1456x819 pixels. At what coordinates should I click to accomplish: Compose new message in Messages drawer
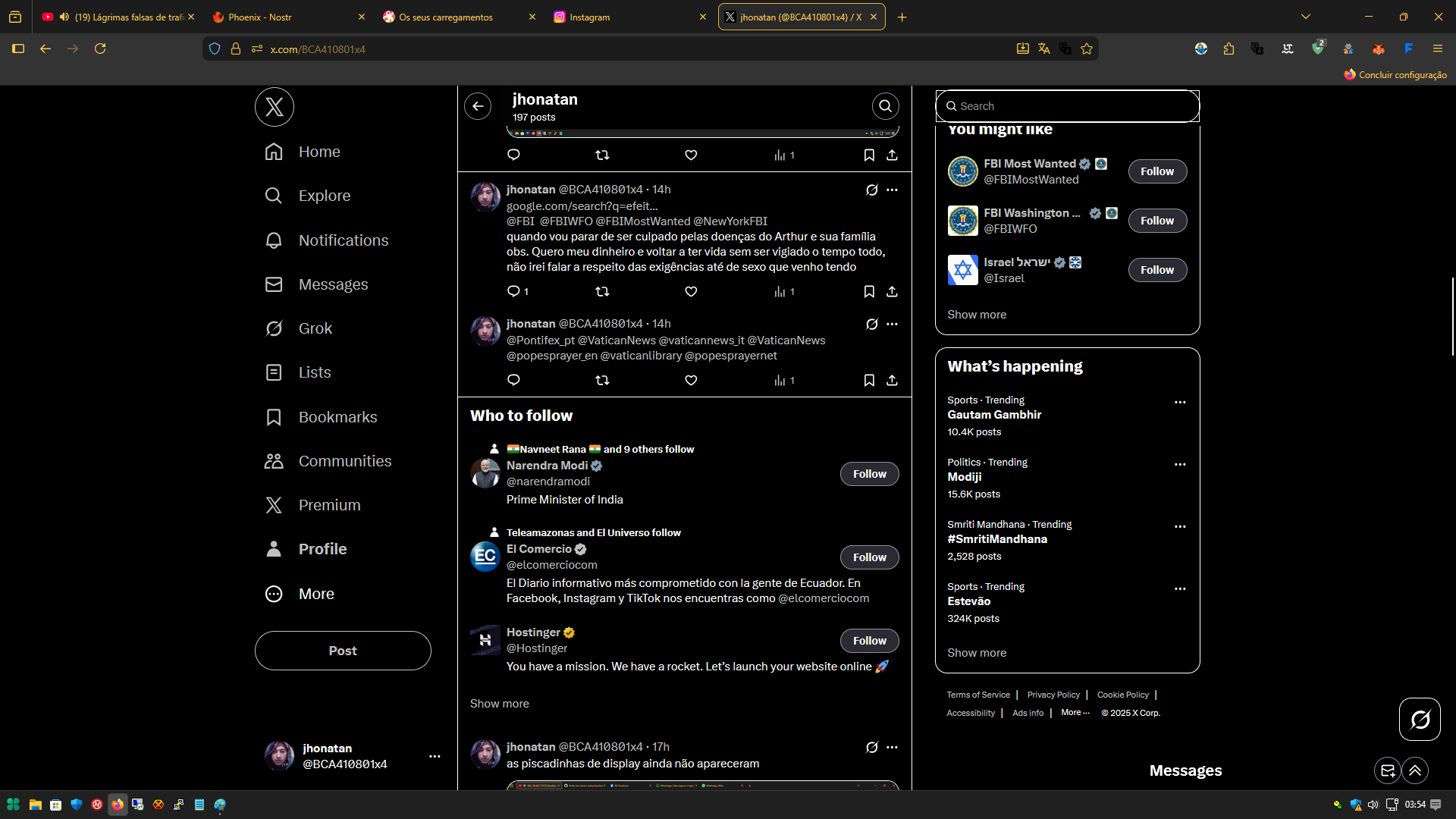point(1387,770)
